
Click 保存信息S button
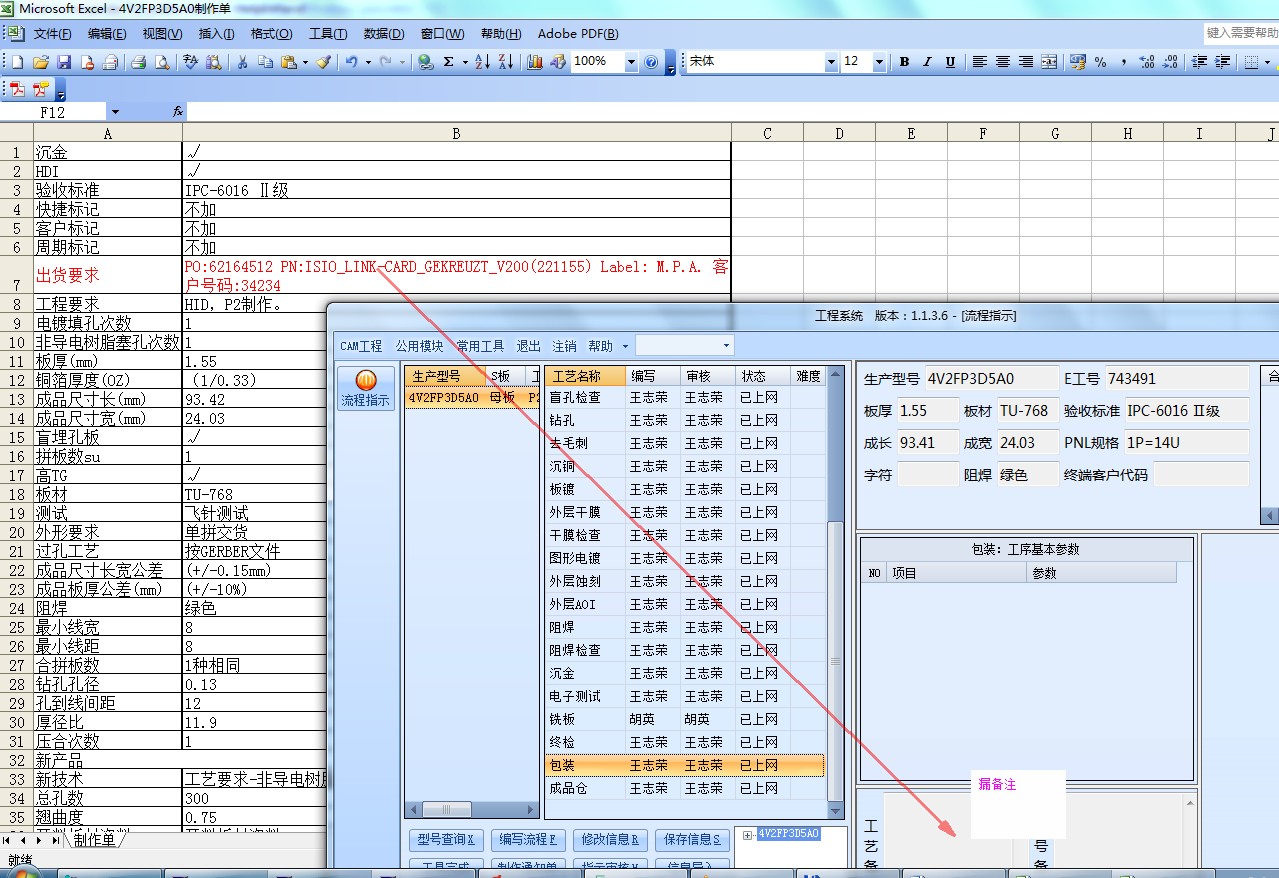[x=693, y=840]
